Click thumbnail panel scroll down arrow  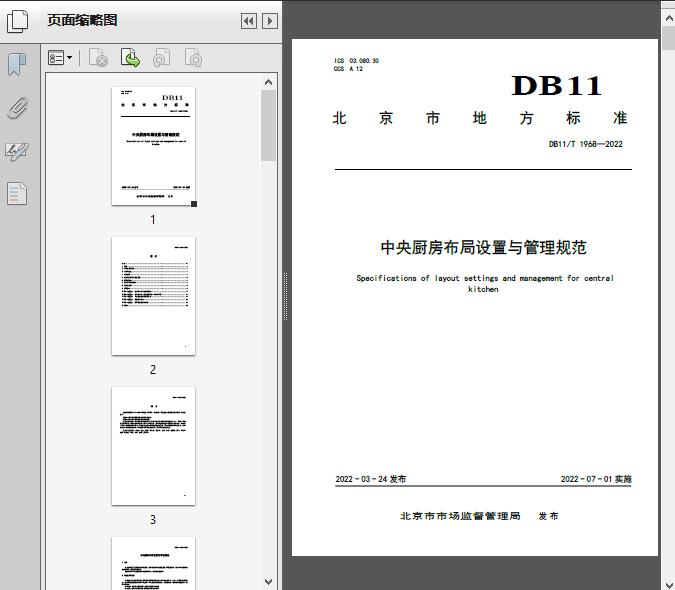[x=269, y=581]
